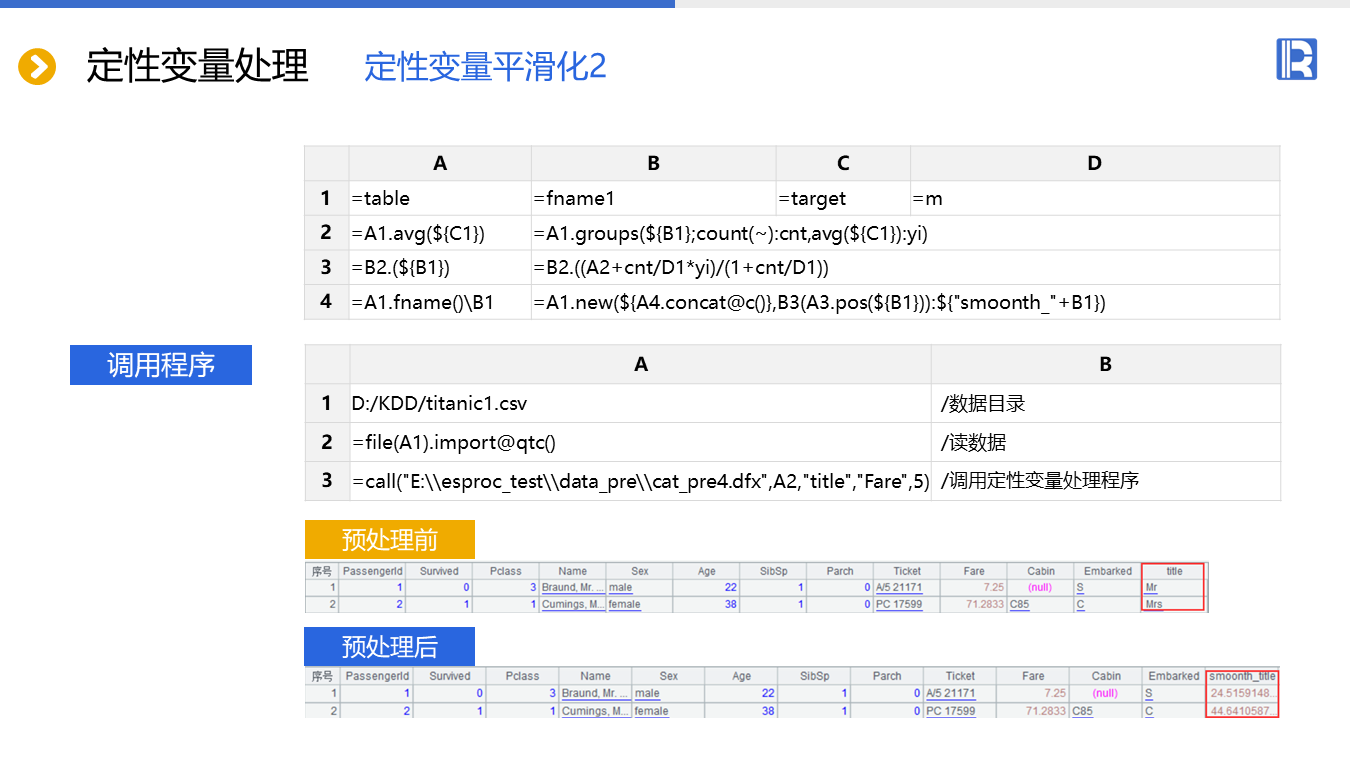Viewport: 1350px width, 759px height.
Task: Click the 预处理前 orange label
Action: (389, 540)
